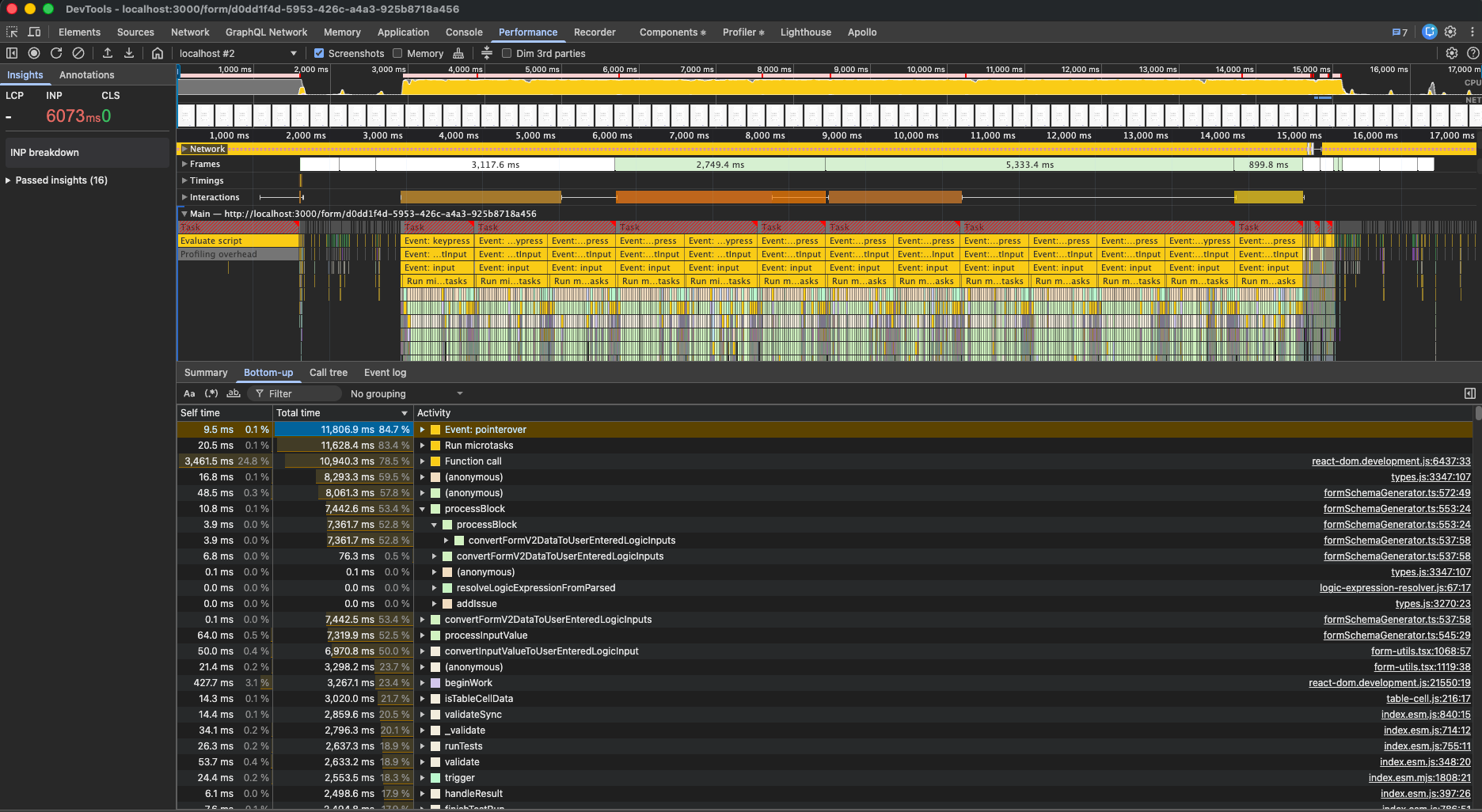Click the home icon in the Performance toolbar

point(158,53)
